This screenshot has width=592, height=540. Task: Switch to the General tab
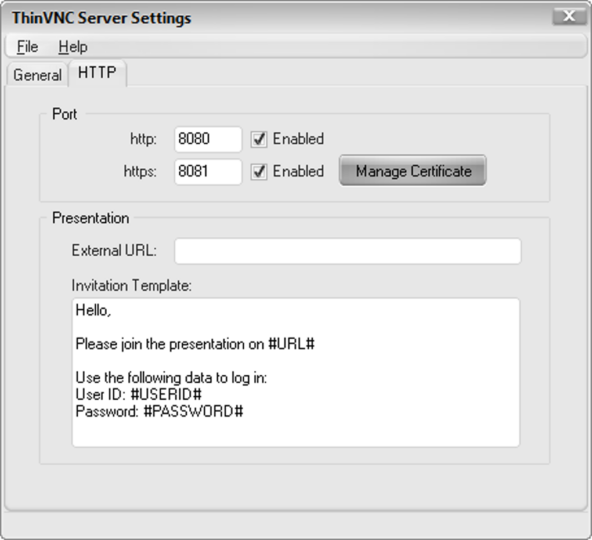[x=37, y=75]
